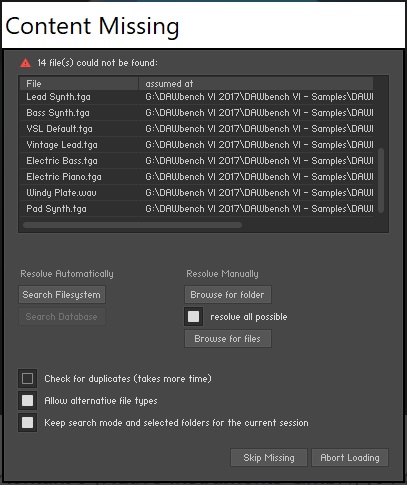Select the Electric Bass.tga row
This screenshot has width=407, height=485.
pos(197,161)
